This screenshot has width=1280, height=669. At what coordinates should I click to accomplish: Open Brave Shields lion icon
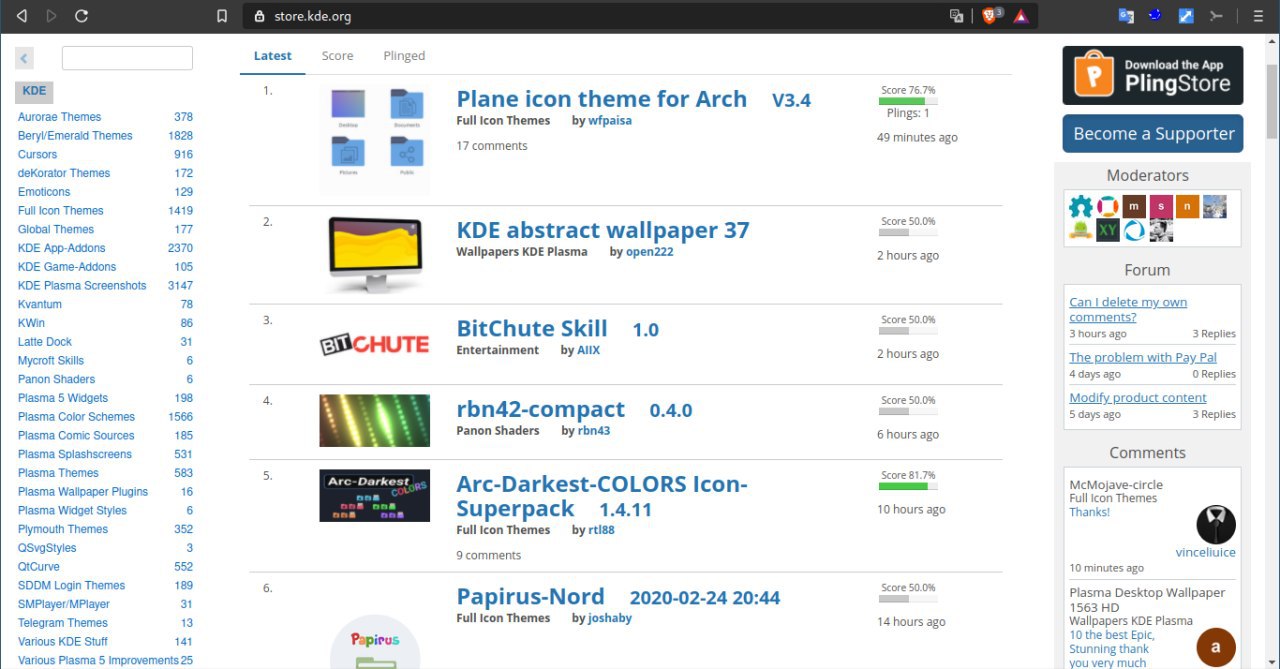tap(989, 16)
